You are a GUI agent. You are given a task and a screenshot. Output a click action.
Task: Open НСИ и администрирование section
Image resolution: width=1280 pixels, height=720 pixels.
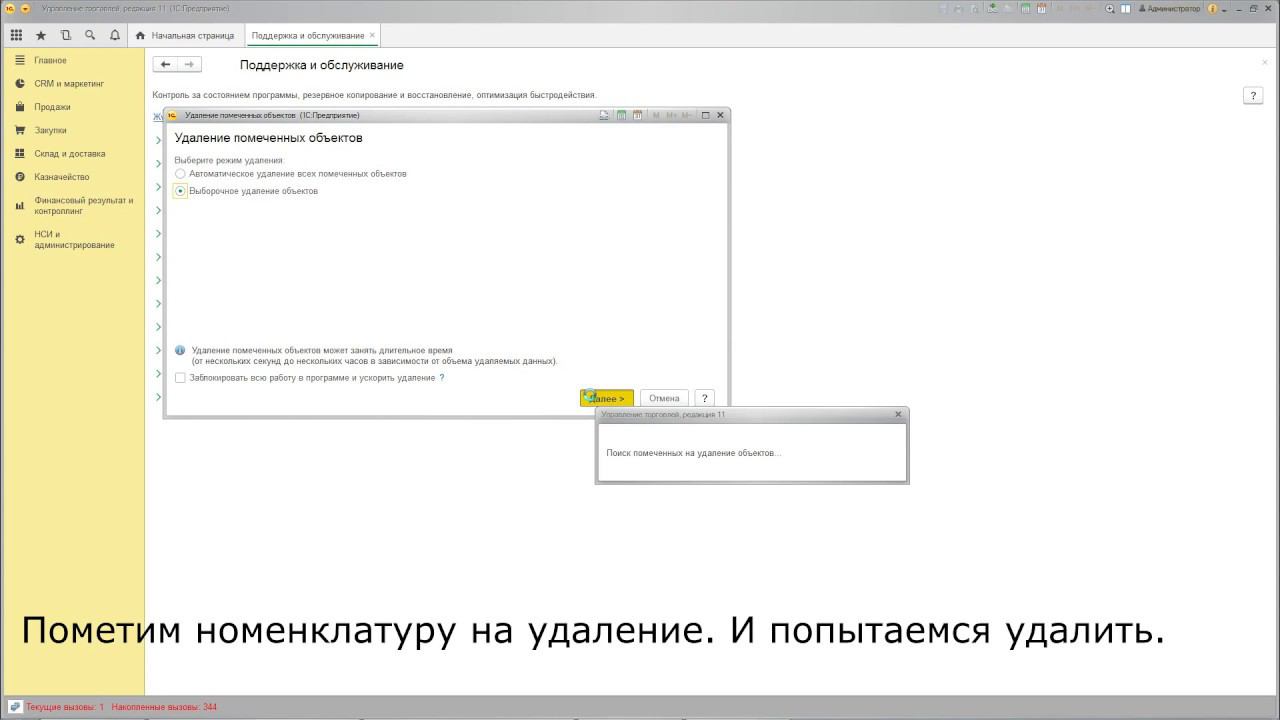coord(74,240)
